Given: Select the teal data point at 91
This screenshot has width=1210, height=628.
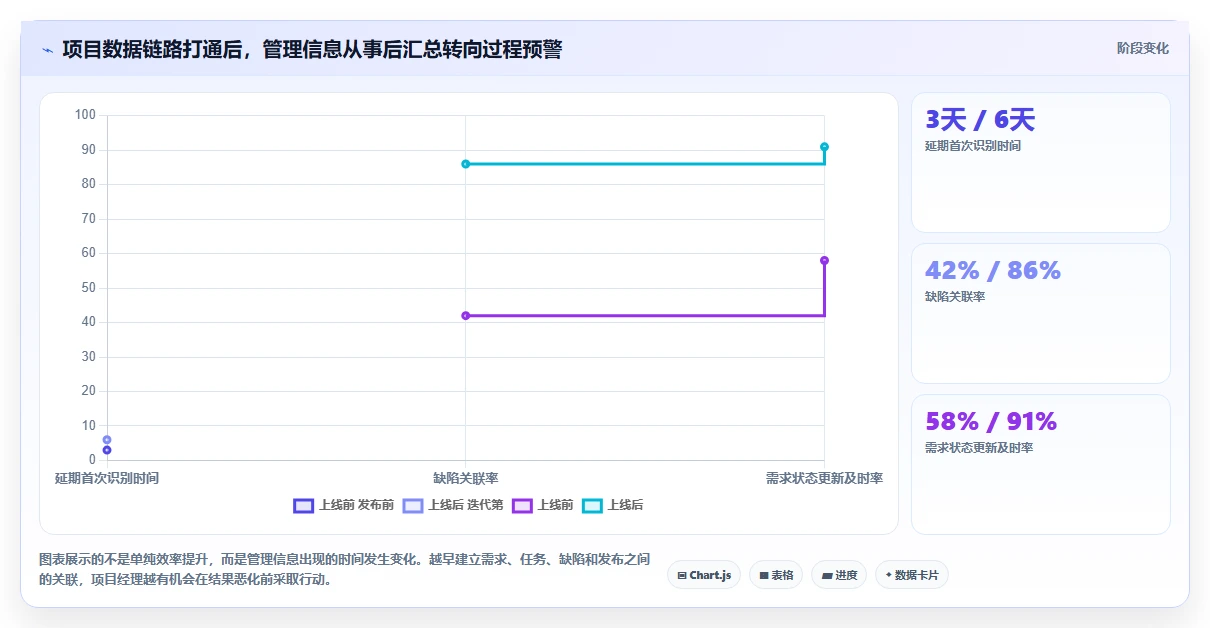Looking at the screenshot, I should click(824, 147).
